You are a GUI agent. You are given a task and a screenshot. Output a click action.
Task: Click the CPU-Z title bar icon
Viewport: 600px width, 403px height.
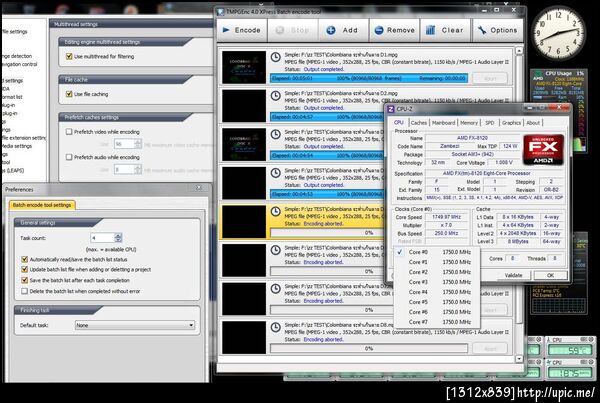(x=390, y=109)
